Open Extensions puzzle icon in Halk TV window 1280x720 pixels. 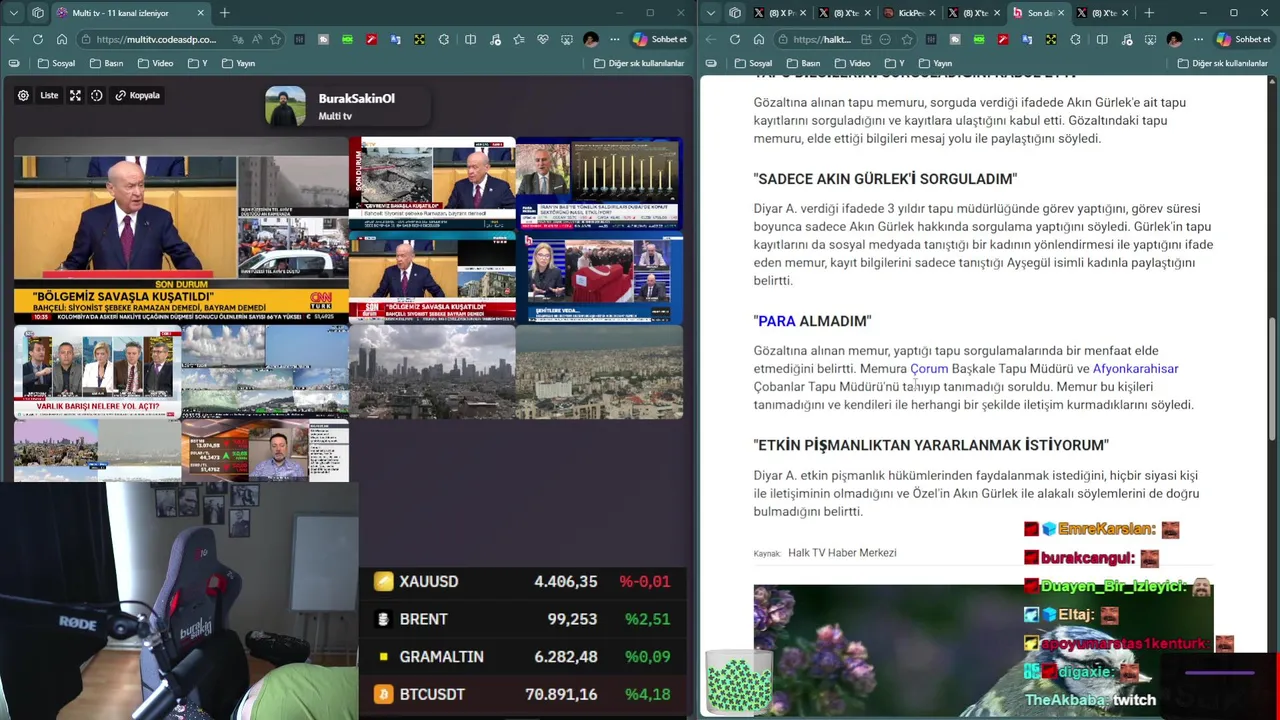1075,39
